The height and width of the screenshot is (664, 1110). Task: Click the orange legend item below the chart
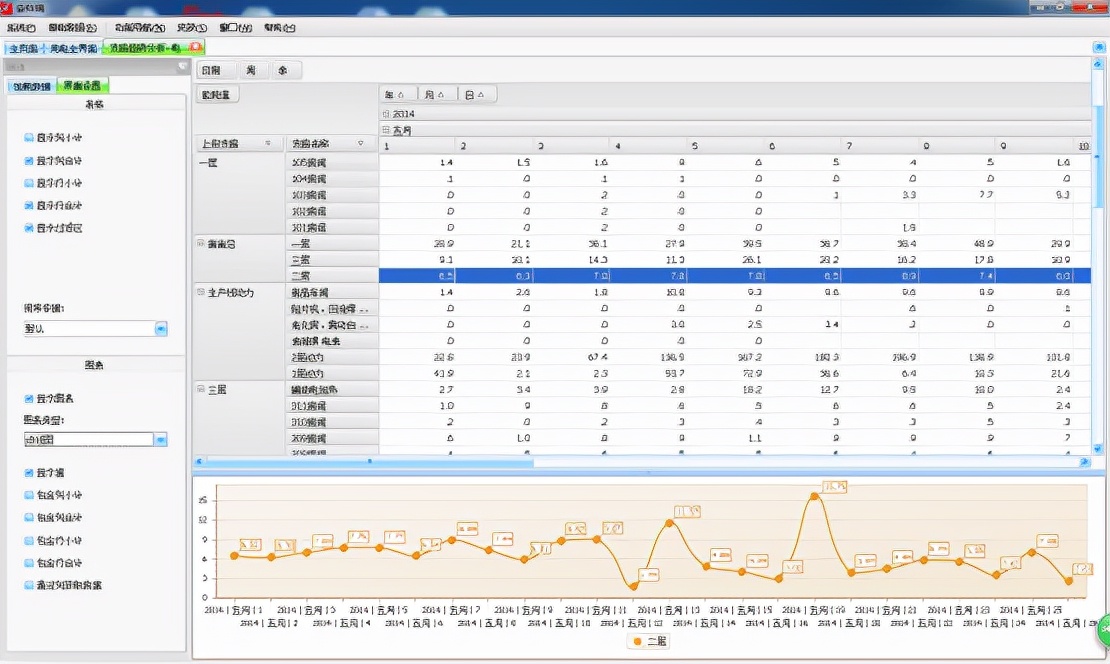[x=649, y=641]
